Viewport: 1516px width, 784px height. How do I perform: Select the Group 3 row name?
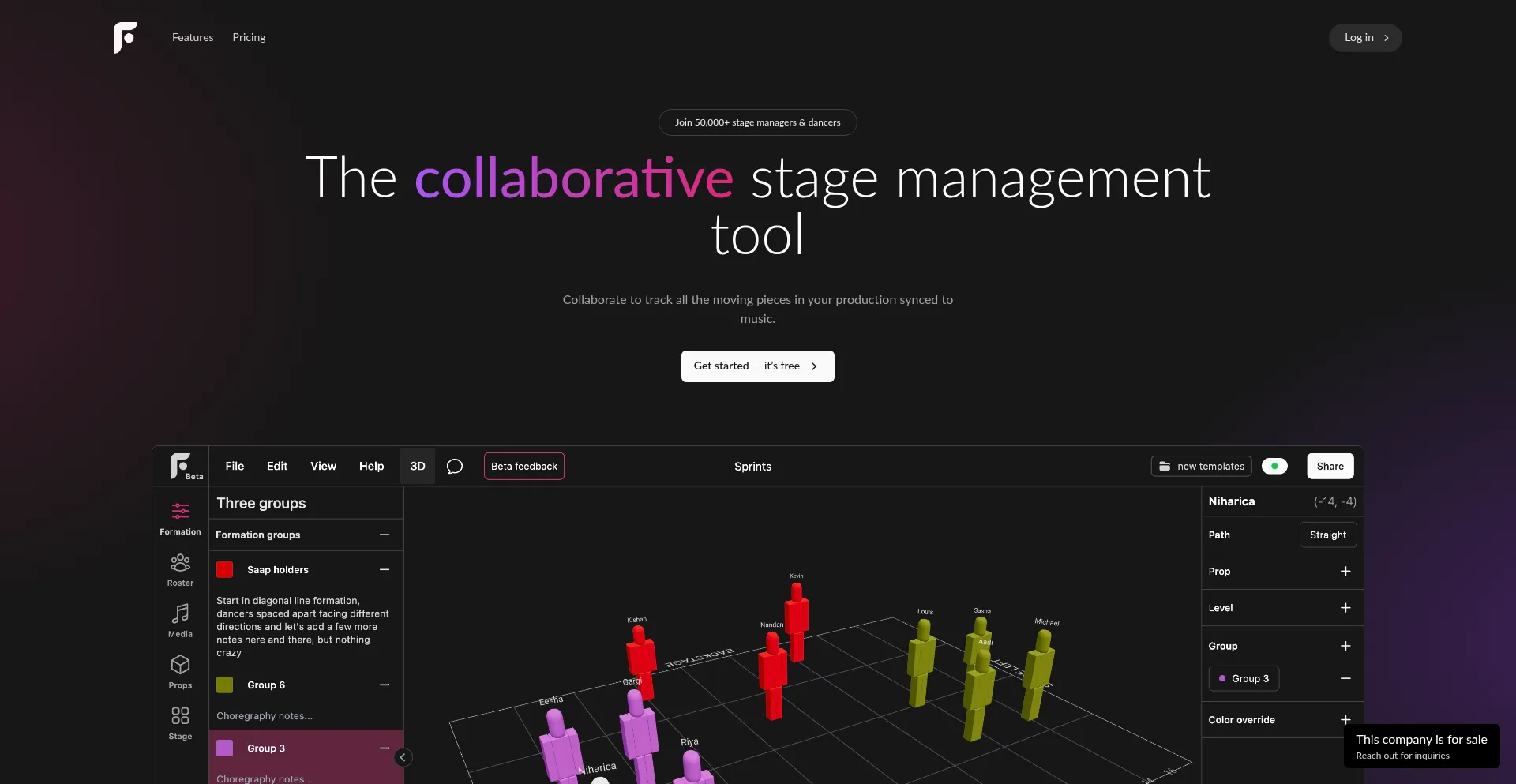coord(266,748)
